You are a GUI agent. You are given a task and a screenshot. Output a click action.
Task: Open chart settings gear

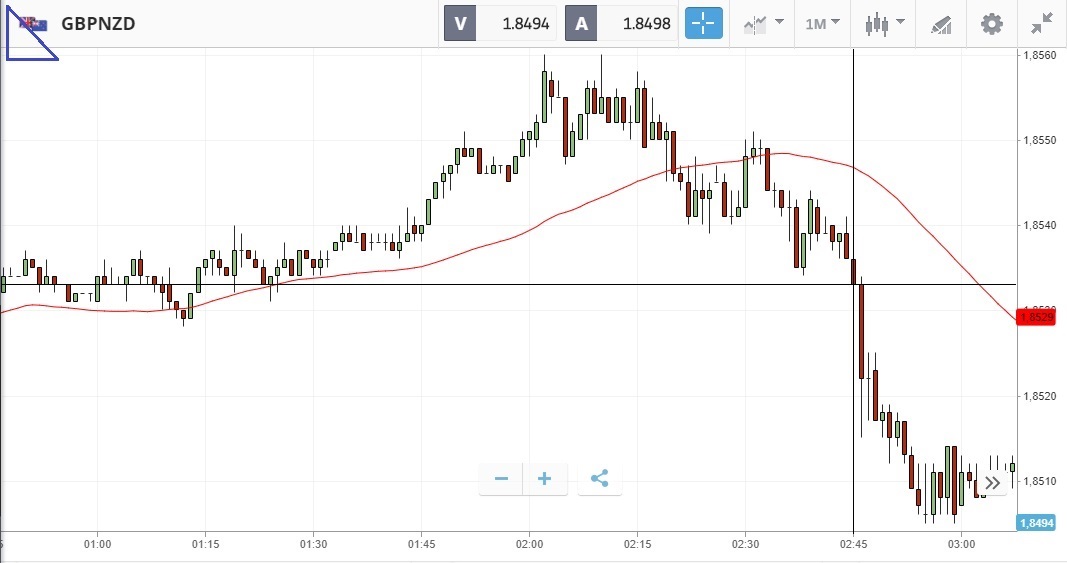[x=991, y=23]
